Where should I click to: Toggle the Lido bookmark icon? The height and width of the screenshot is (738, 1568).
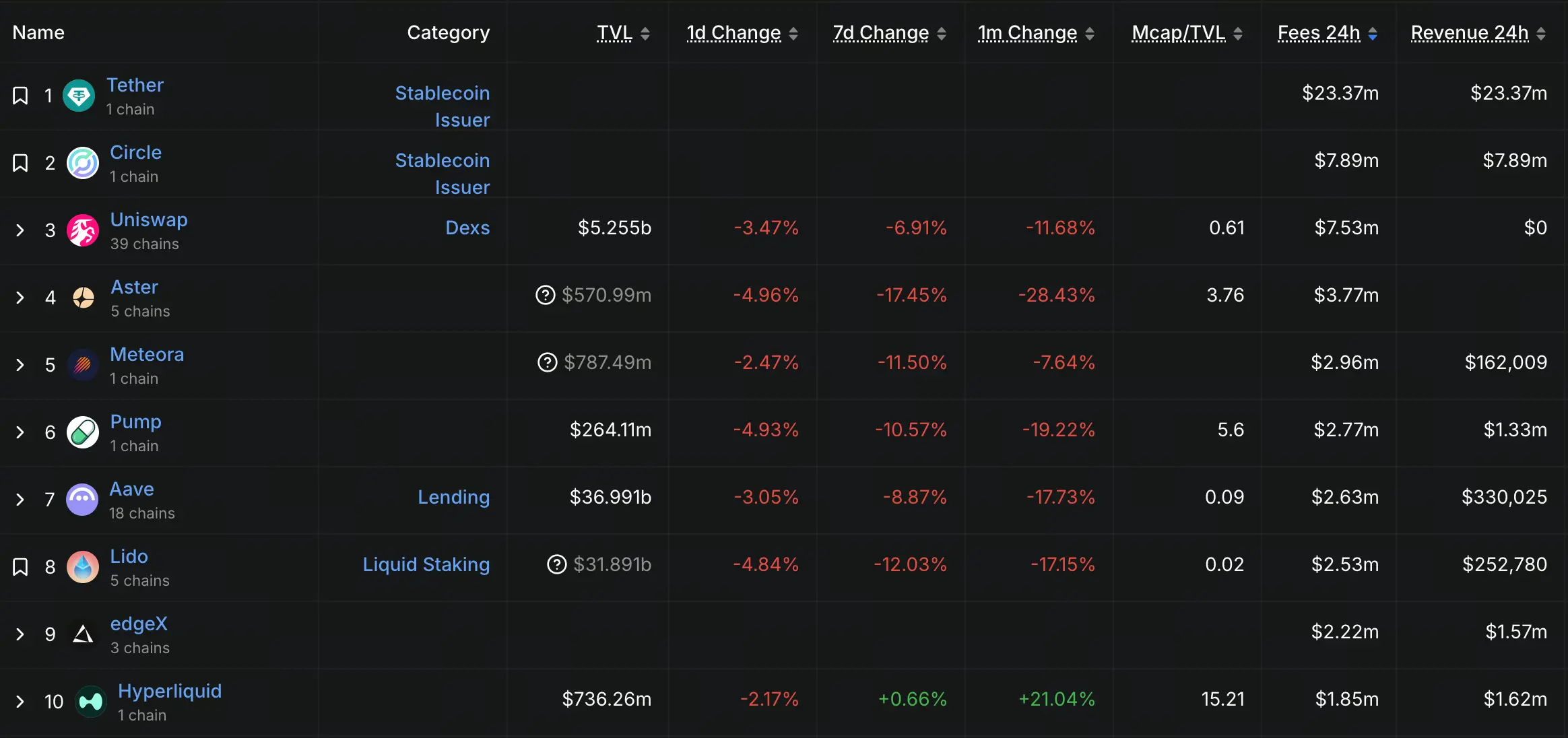(20, 567)
